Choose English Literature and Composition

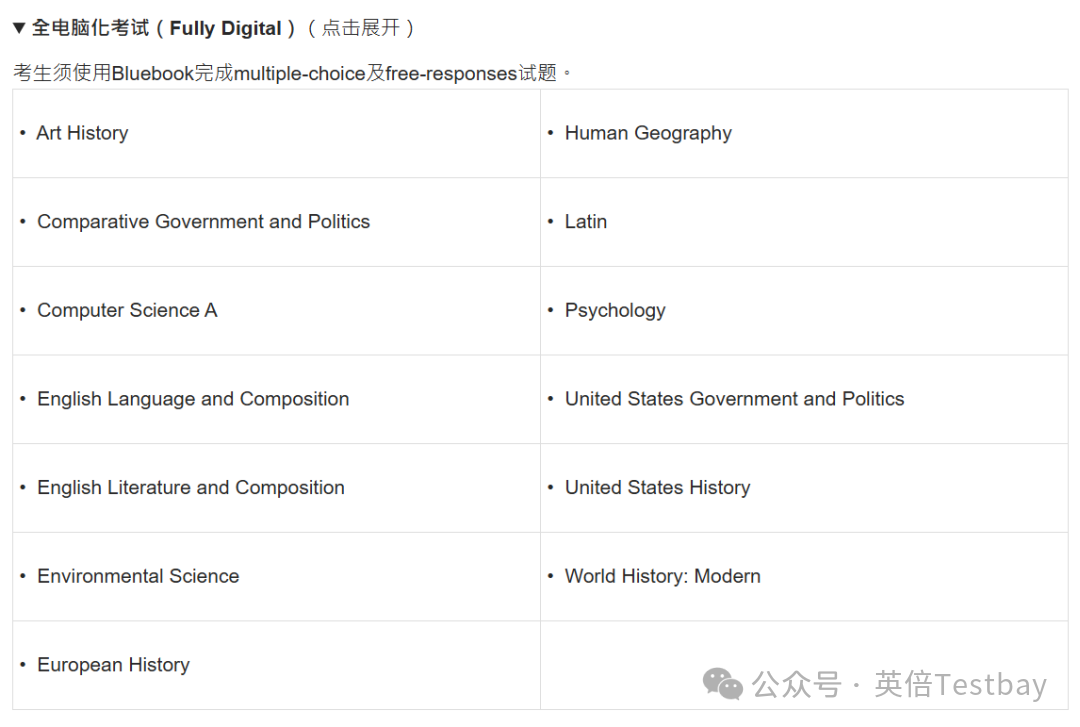[191, 488]
